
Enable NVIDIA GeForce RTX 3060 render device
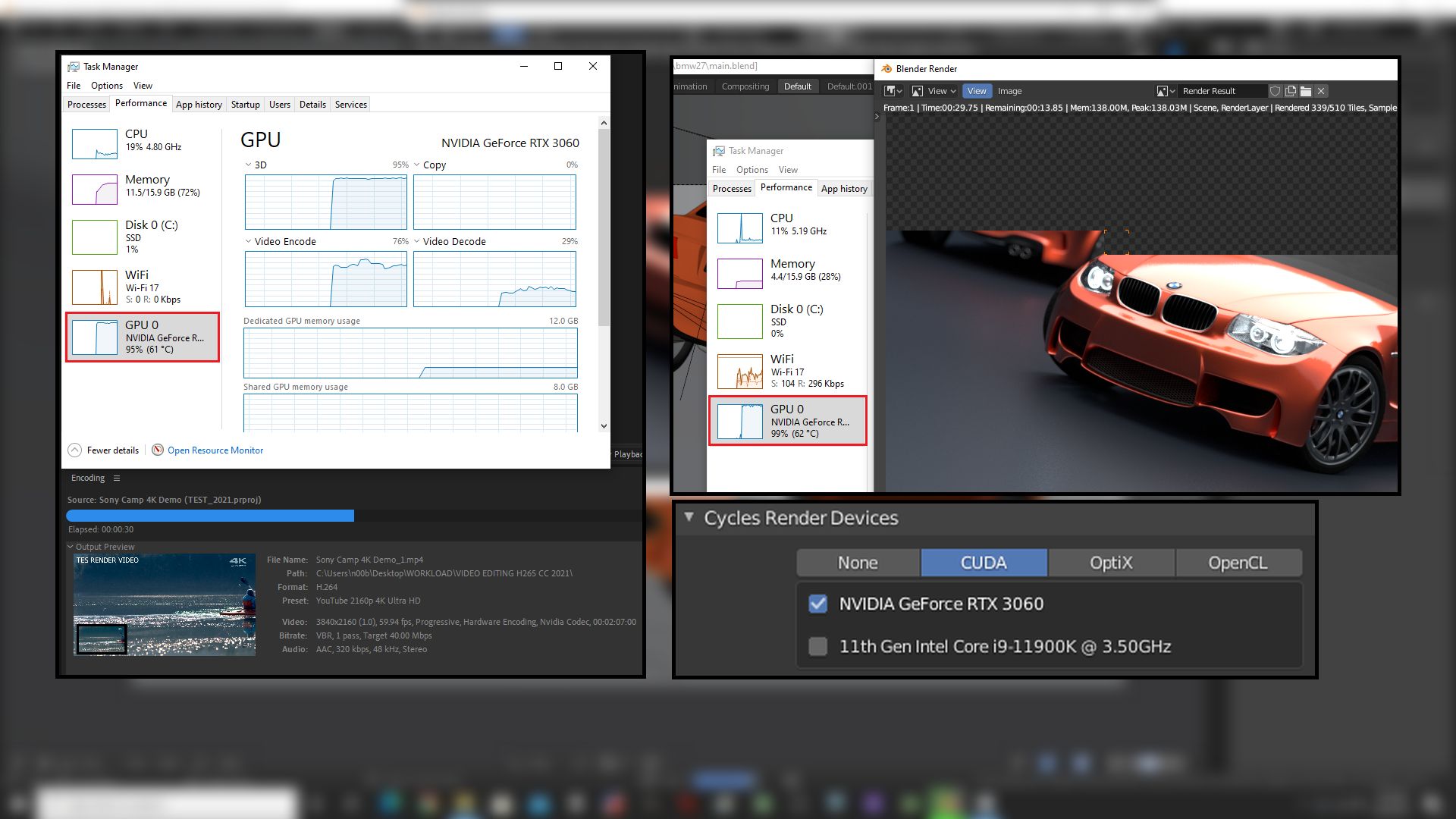(817, 604)
